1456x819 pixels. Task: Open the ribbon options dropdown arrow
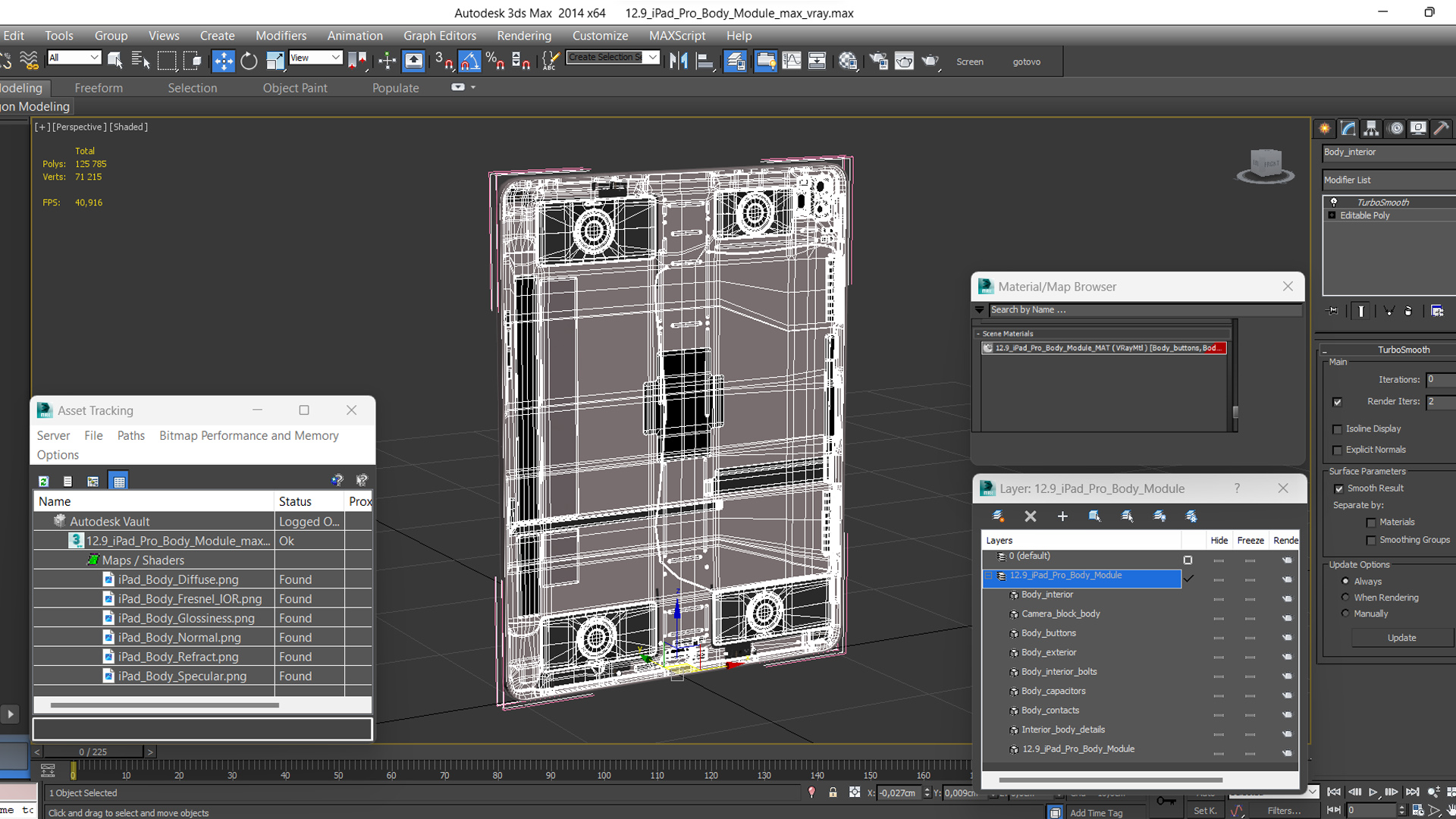pyautogui.click(x=473, y=87)
